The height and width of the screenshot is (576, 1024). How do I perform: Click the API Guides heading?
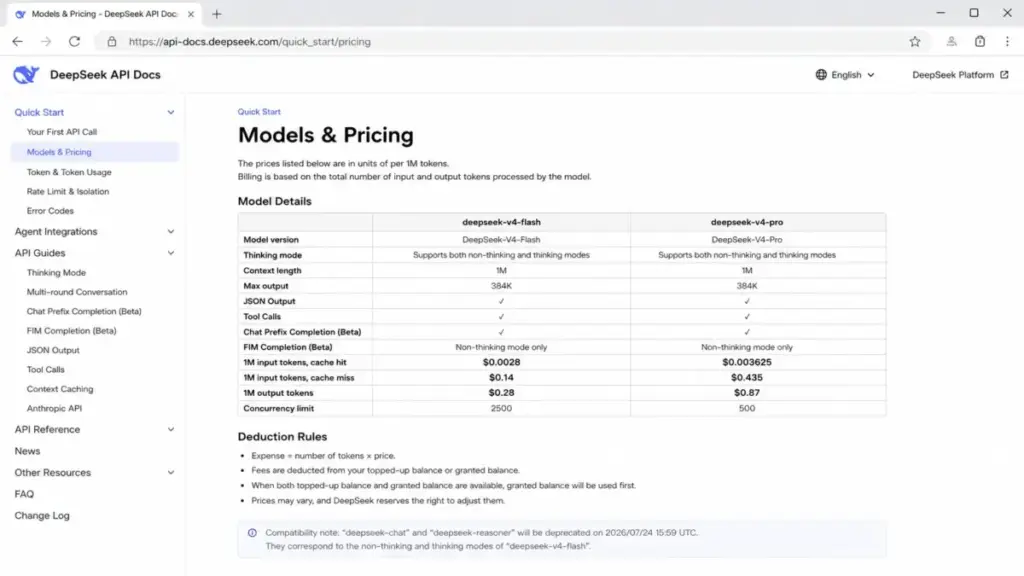tap(40, 253)
